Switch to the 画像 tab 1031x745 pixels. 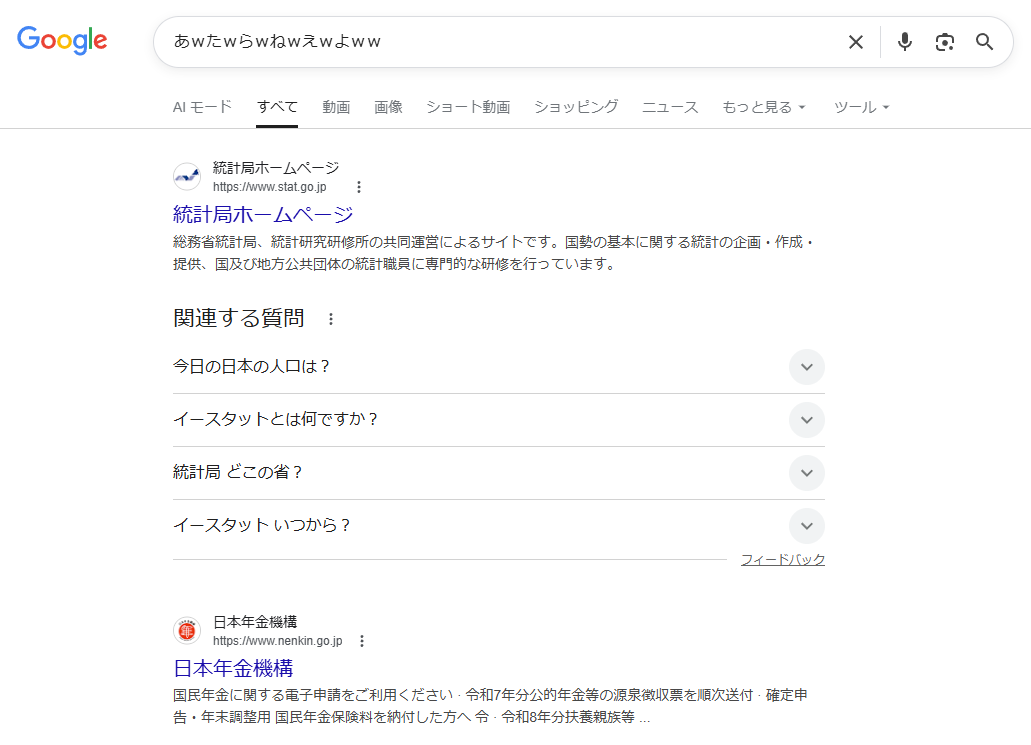tap(388, 107)
